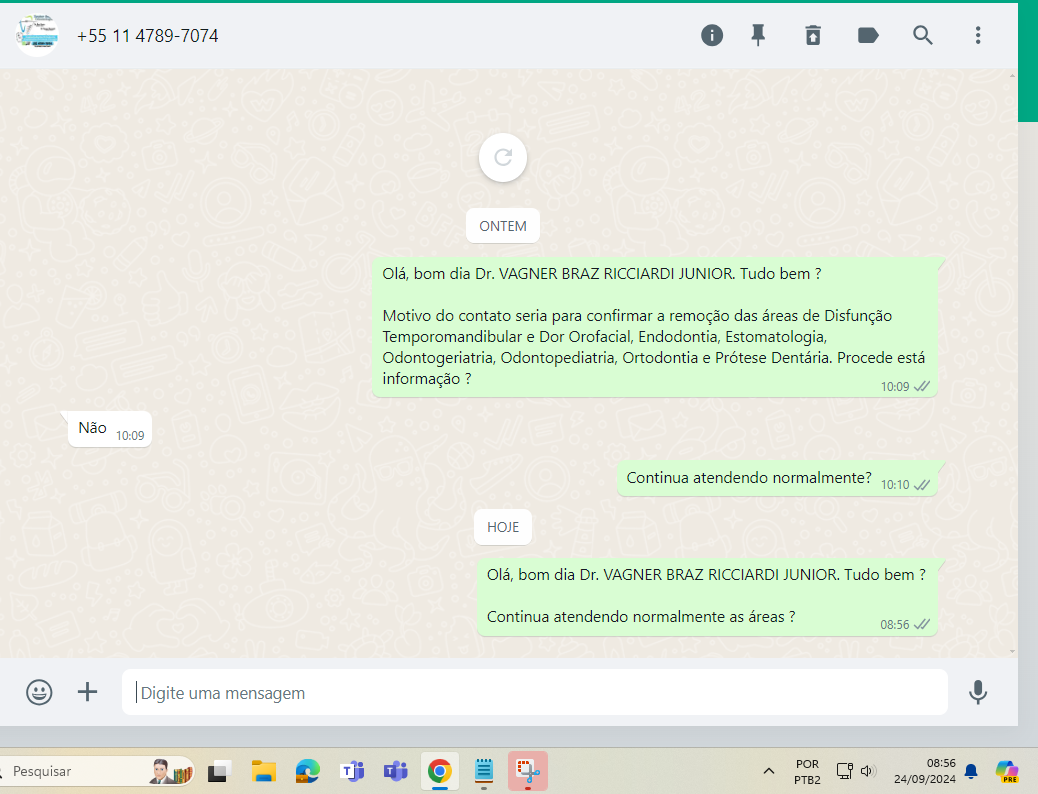
Task: Open the notifications bell in system tray
Action: [971, 771]
